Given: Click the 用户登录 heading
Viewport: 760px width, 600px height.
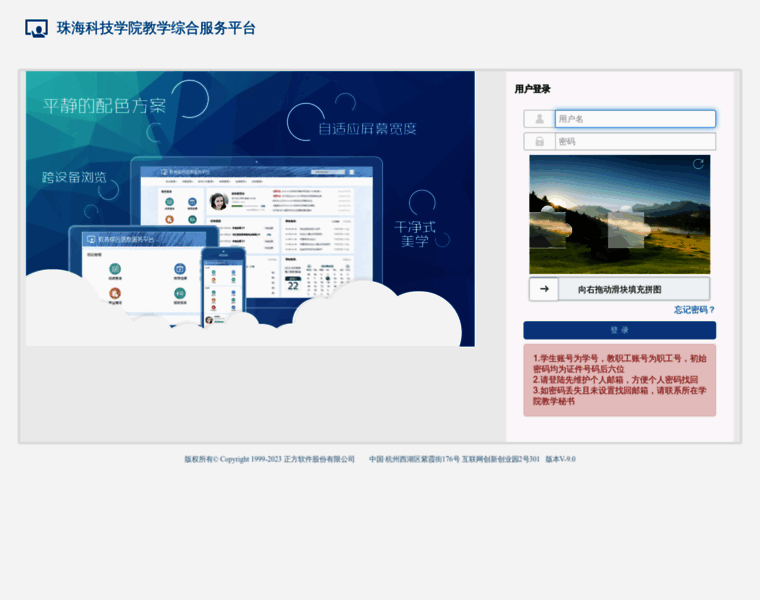Looking at the screenshot, I should click(532, 89).
